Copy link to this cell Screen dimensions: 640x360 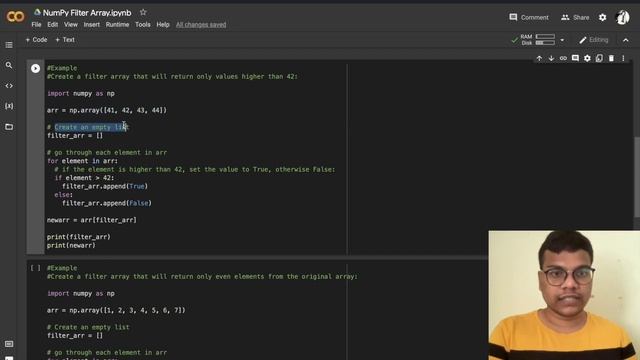(563, 58)
